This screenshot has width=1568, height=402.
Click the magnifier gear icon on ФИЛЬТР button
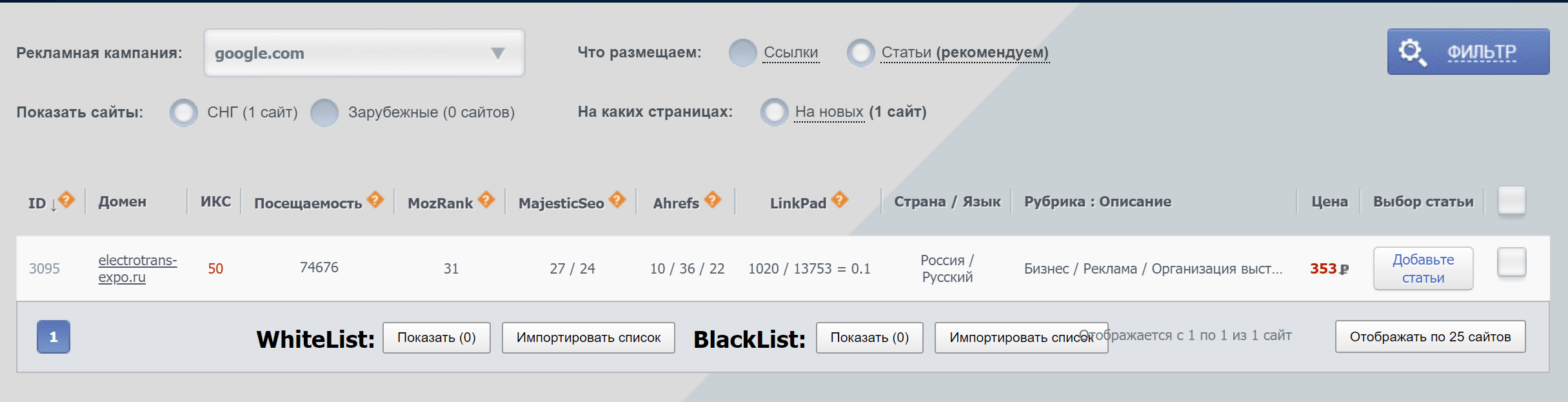(x=1412, y=52)
